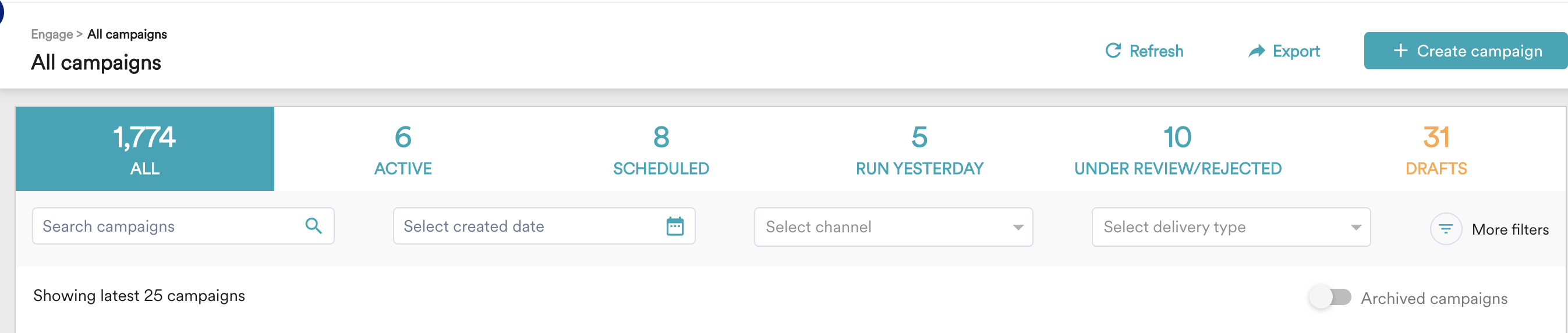Switch to the Active campaigns tab

pyautogui.click(x=403, y=149)
